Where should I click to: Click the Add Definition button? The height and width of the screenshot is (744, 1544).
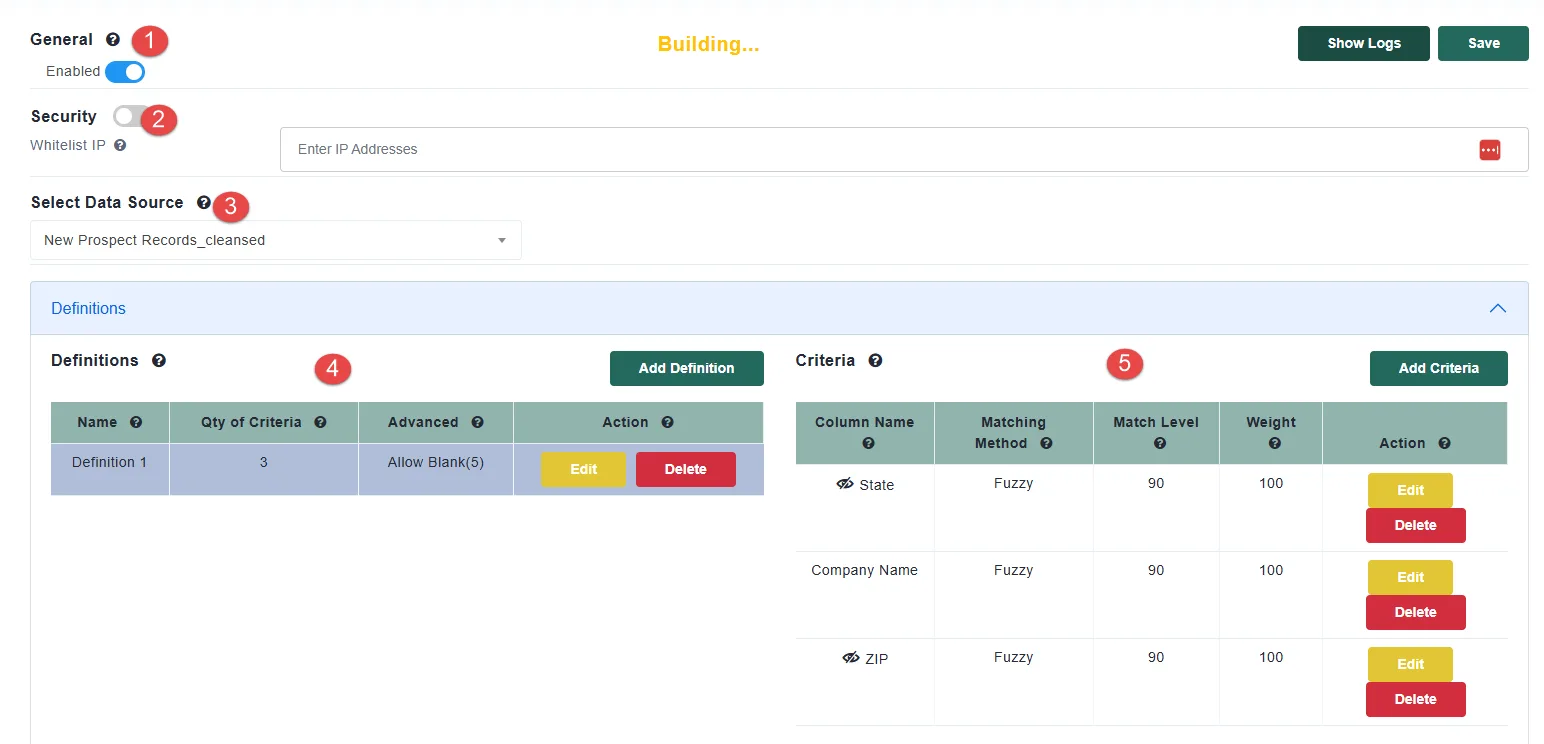pos(686,368)
